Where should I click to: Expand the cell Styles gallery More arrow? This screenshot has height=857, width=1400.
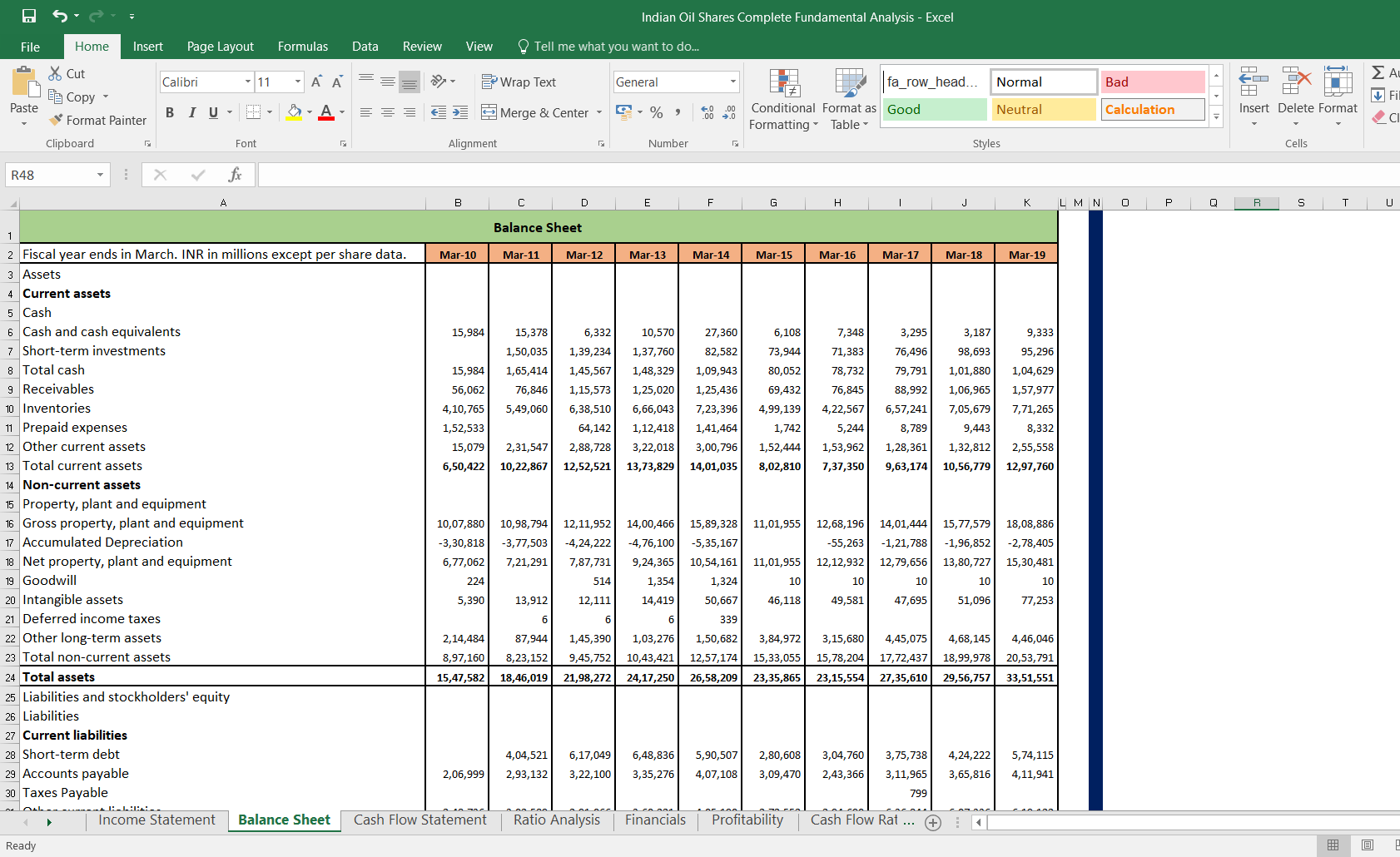(x=1216, y=117)
